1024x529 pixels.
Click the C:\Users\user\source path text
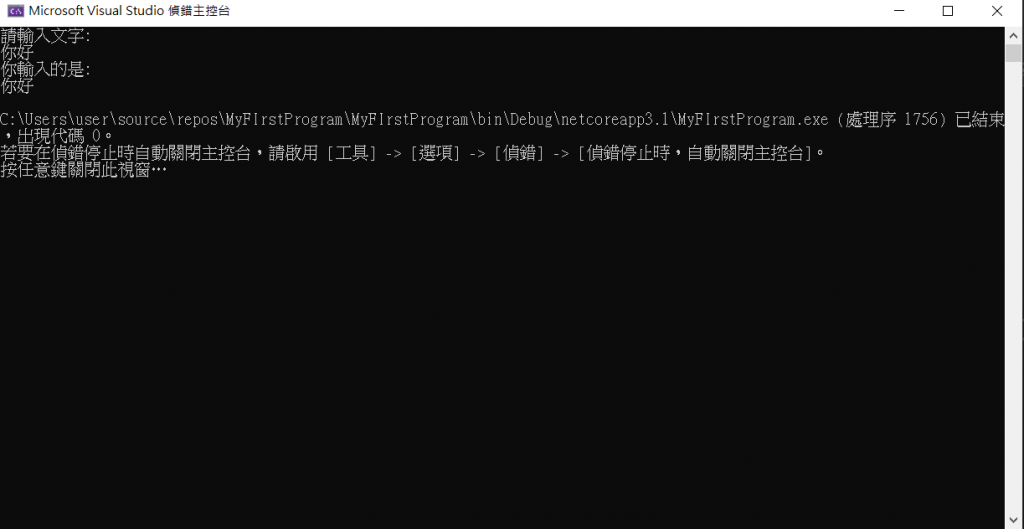pos(84,120)
